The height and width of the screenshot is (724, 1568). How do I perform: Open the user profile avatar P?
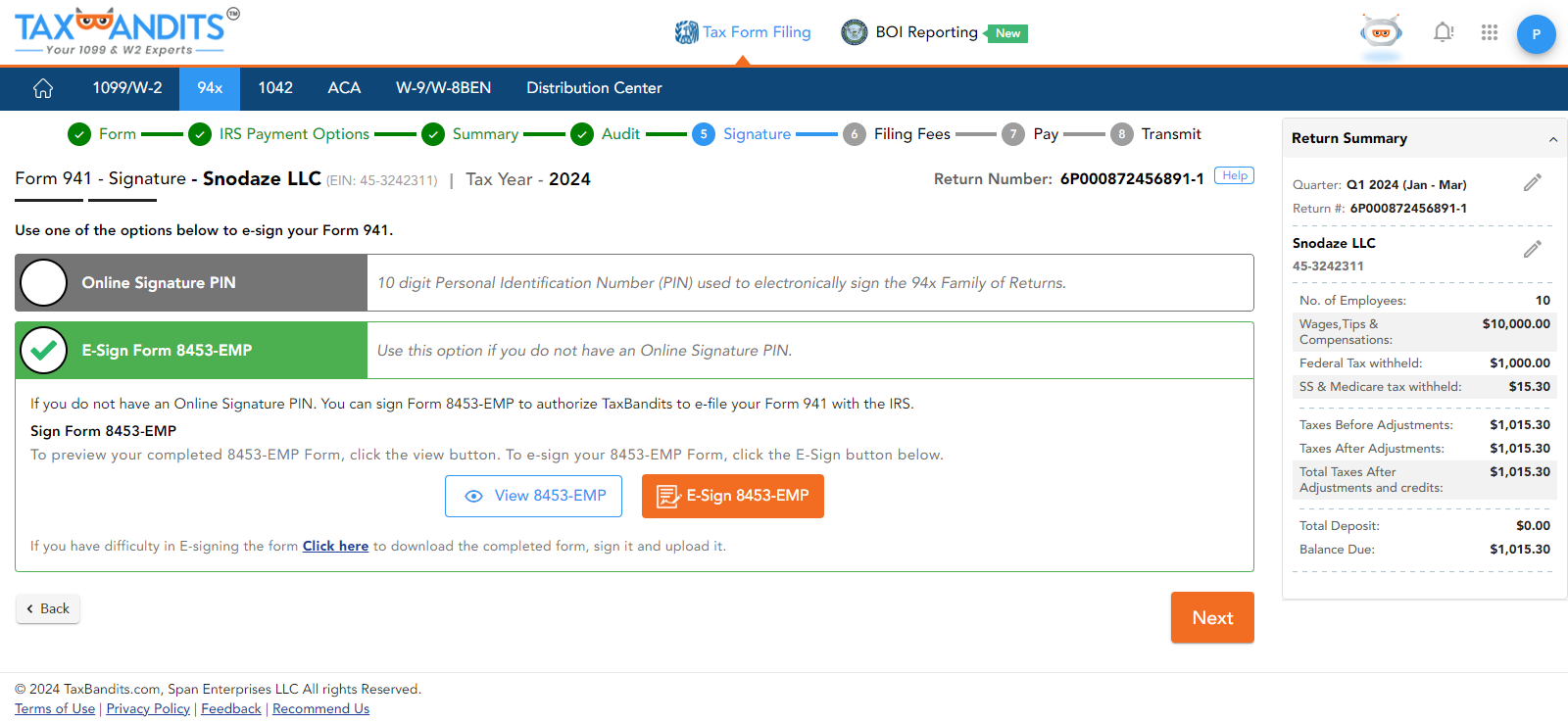pyautogui.click(x=1536, y=34)
